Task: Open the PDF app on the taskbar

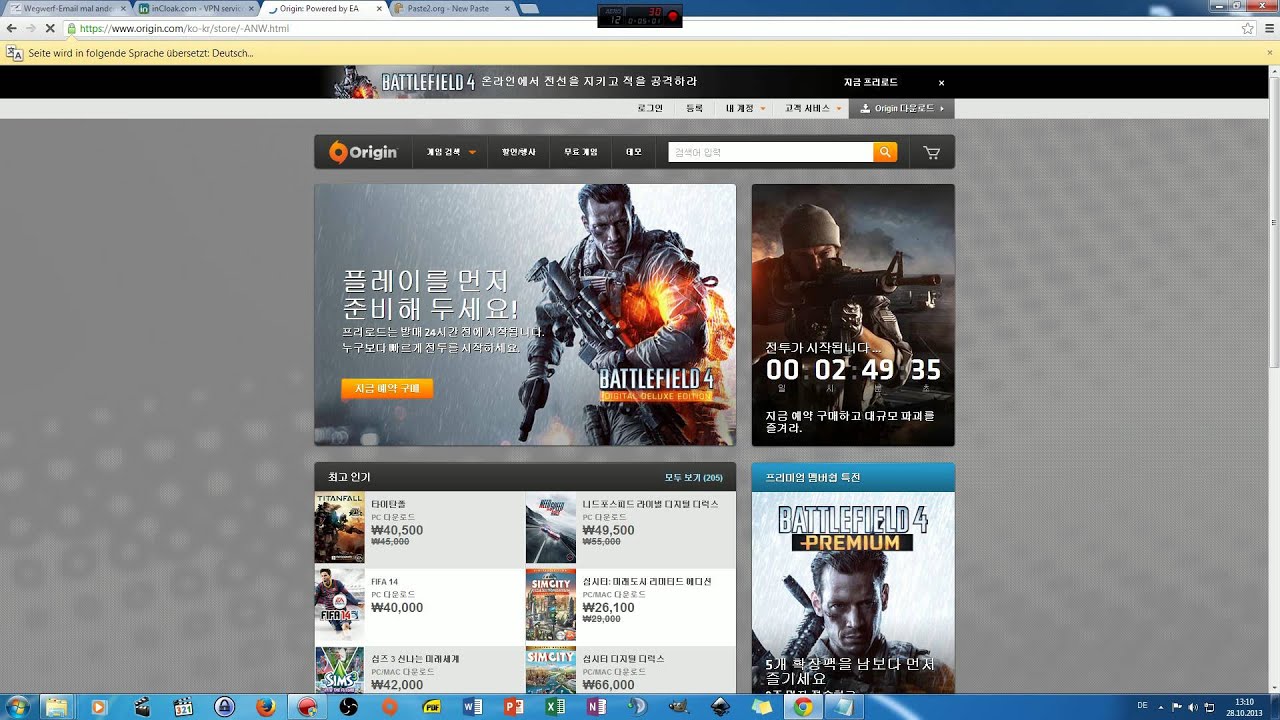Action: [432, 707]
